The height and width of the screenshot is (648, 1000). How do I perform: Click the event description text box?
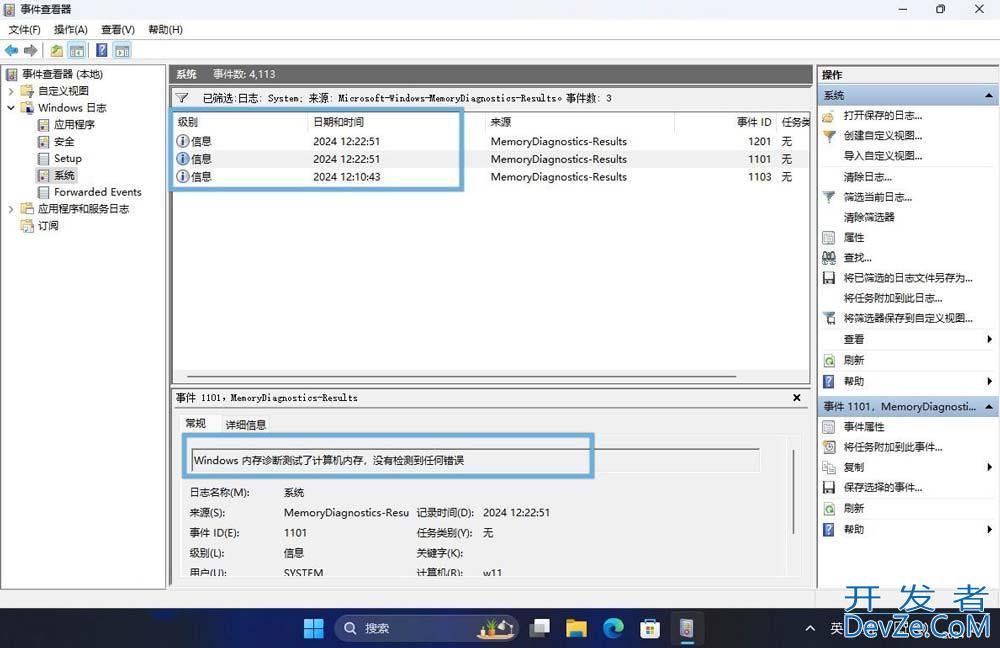click(x=476, y=460)
